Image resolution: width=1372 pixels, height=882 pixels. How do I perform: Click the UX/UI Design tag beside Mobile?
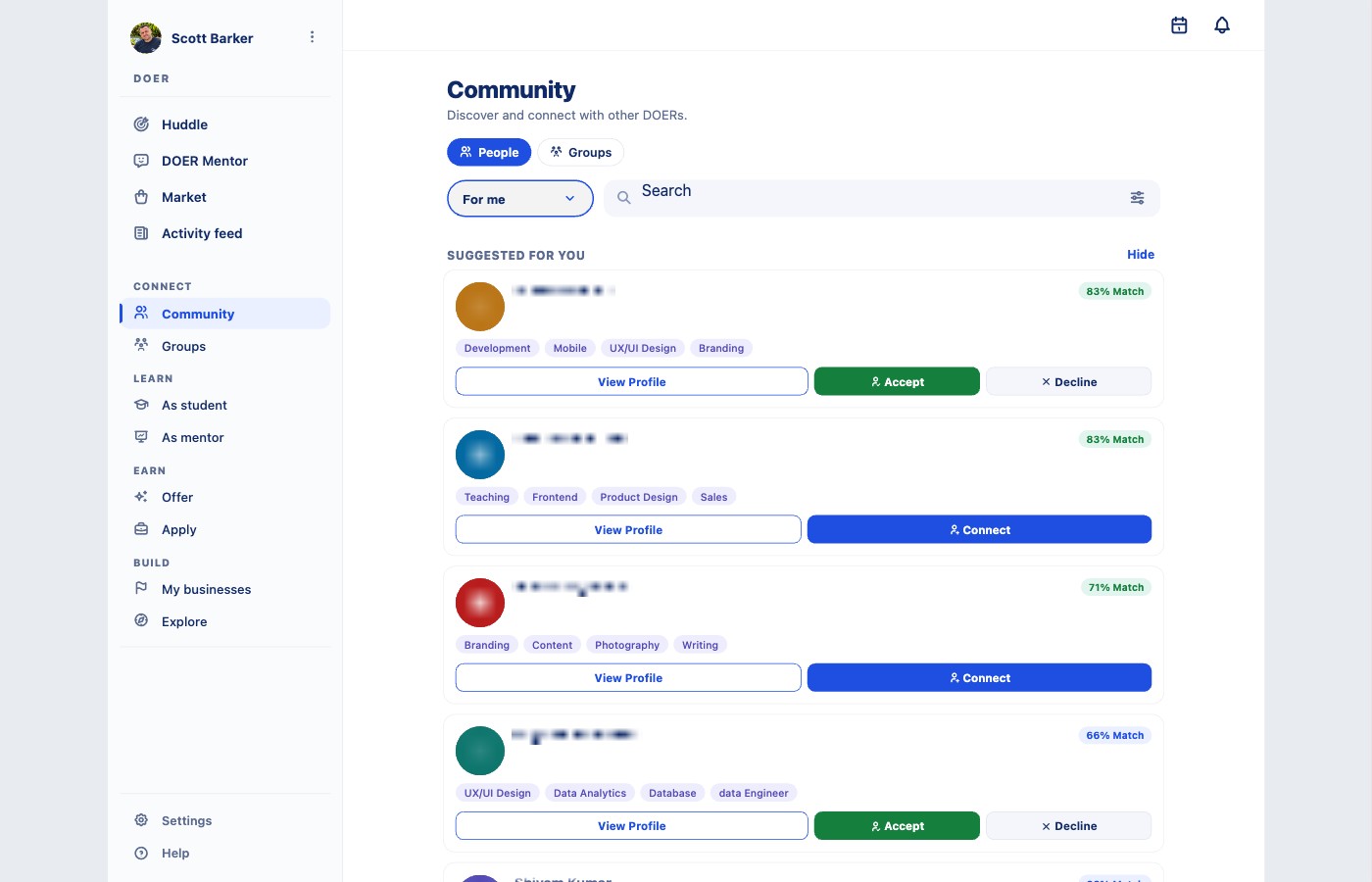pos(643,348)
